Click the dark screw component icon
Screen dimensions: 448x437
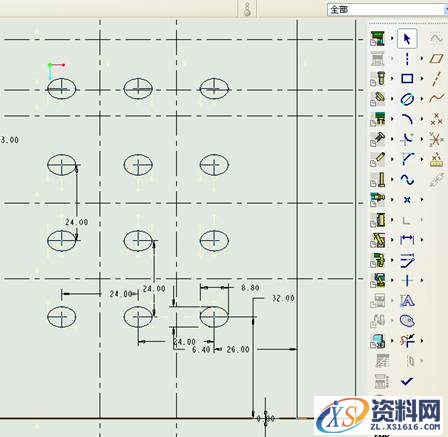(x=378, y=139)
